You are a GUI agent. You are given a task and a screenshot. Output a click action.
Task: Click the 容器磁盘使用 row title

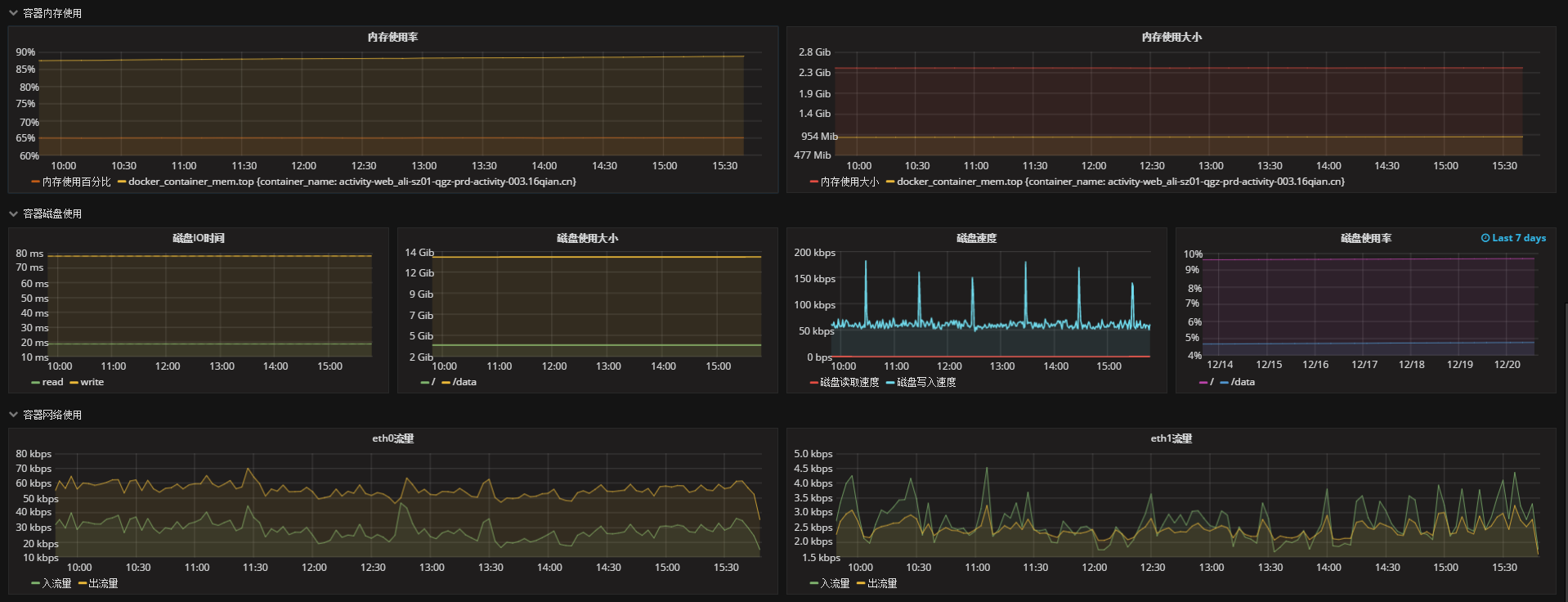(x=52, y=213)
